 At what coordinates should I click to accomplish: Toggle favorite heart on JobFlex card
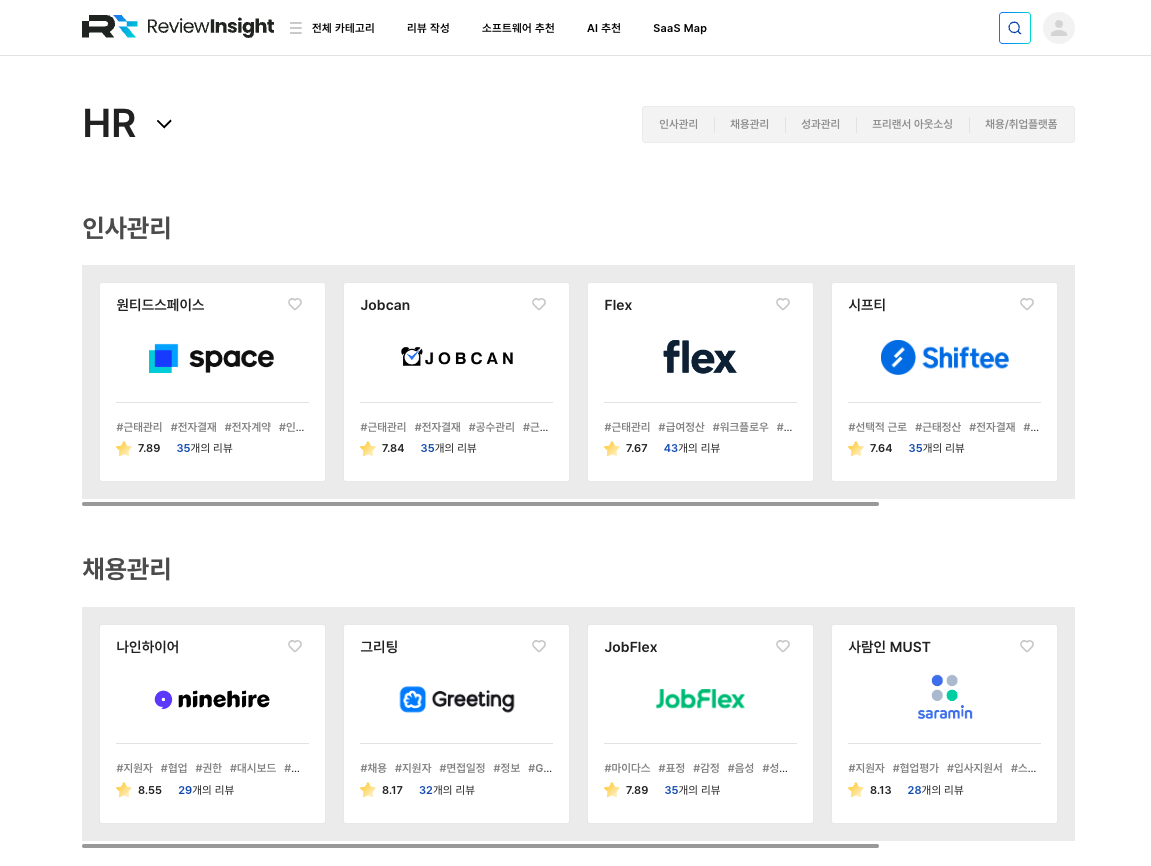(783, 646)
